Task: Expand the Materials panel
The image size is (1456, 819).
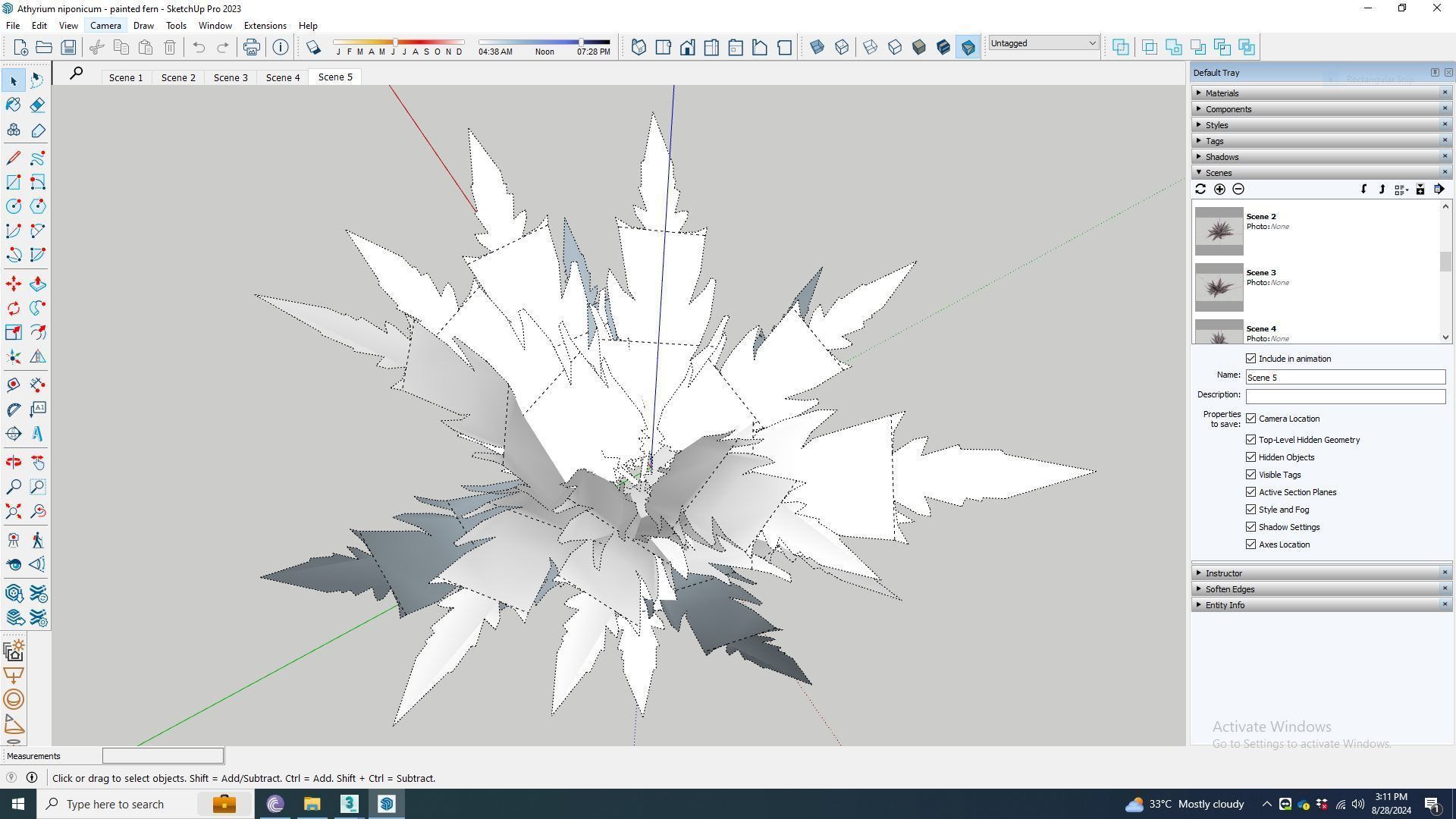Action: pyautogui.click(x=1222, y=93)
